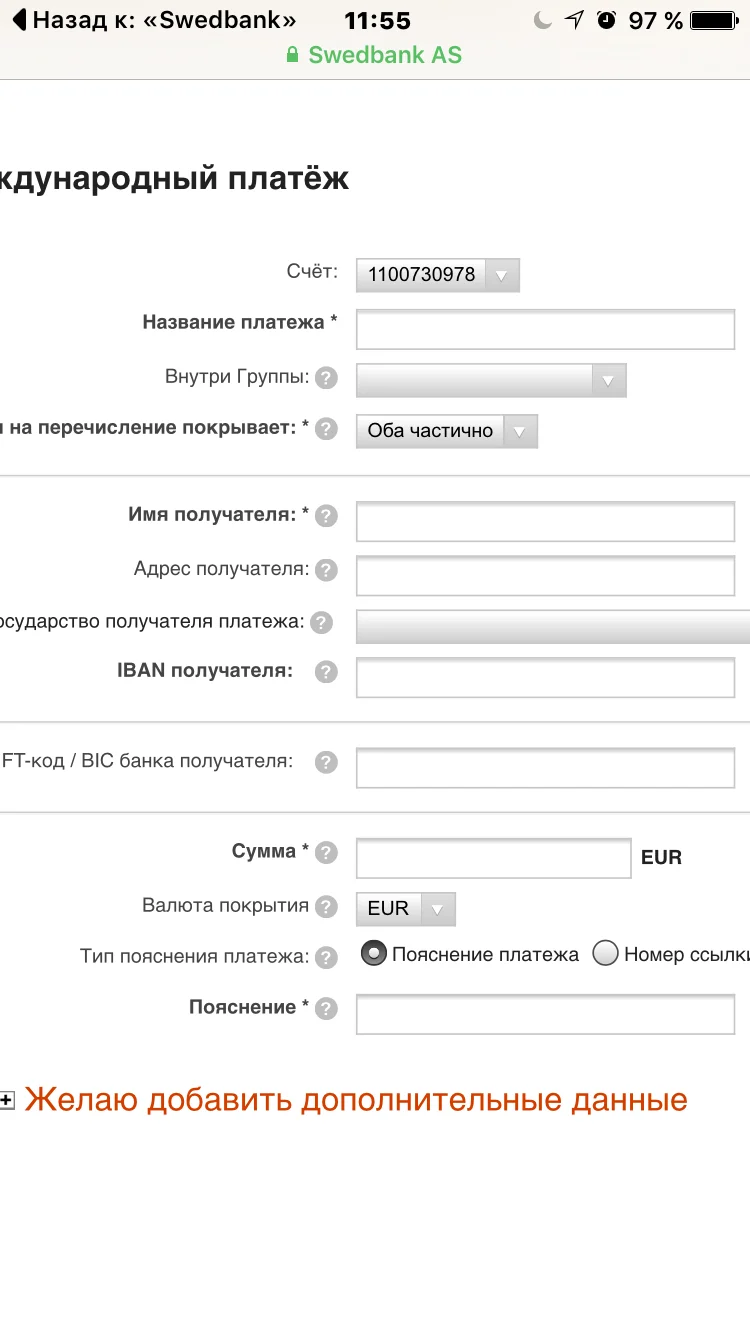Click help icon beside IBAN получателя

tap(326, 672)
